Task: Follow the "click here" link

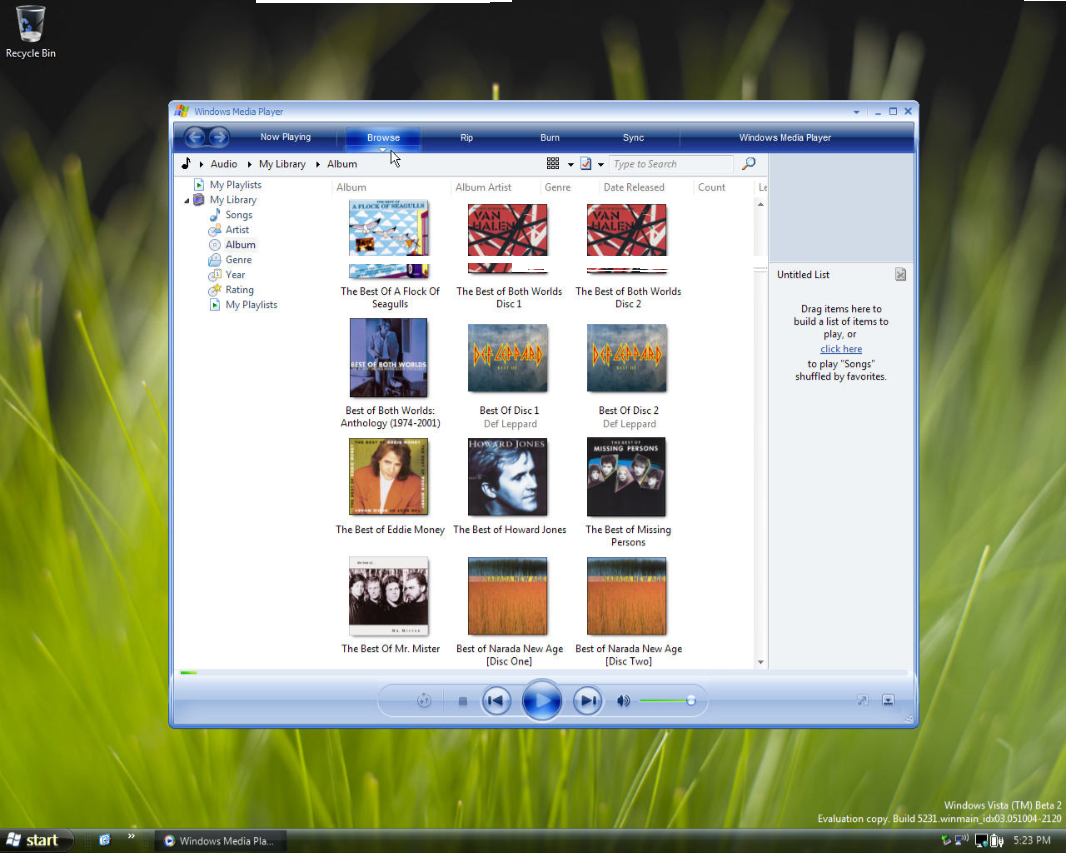Action: coord(840,349)
